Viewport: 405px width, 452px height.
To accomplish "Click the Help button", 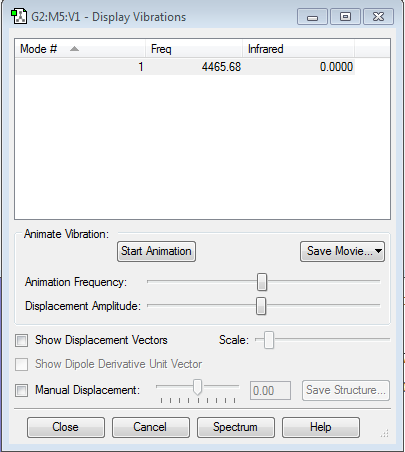I will [x=321, y=427].
